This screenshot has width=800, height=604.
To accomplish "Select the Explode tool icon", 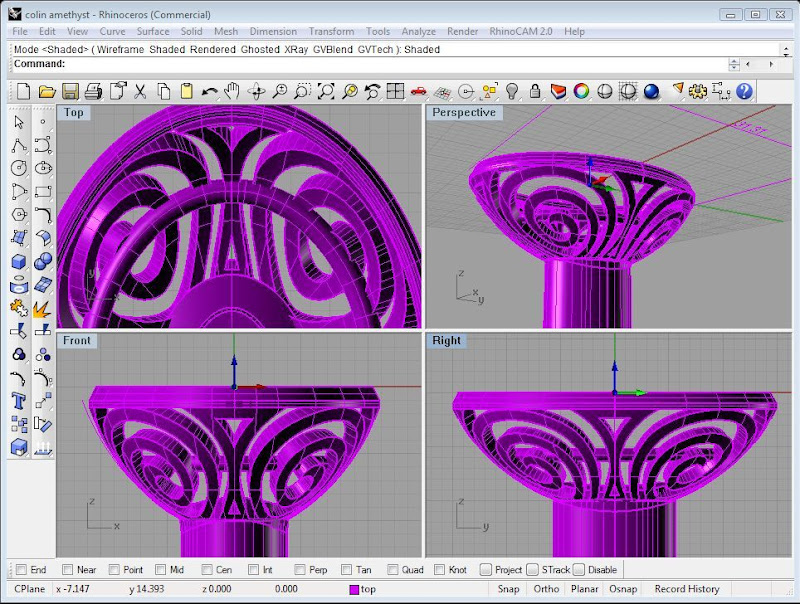I will 42,307.
